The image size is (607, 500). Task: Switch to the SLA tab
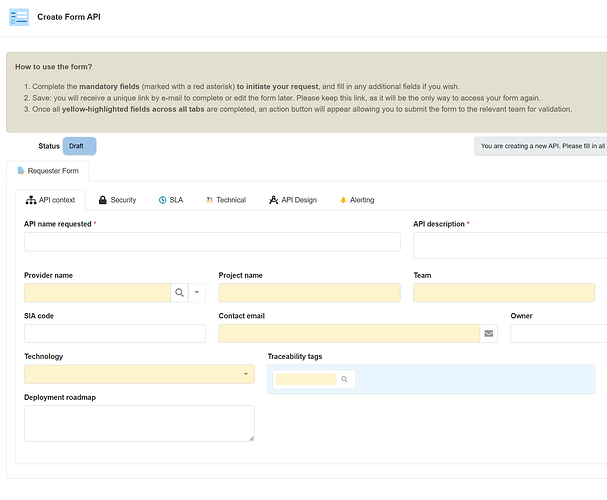(x=170, y=200)
